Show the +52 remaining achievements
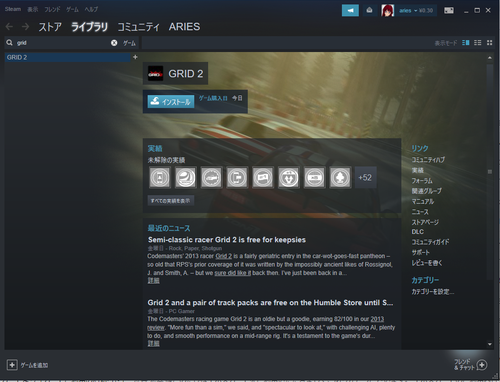500x382 pixels. (365, 177)
